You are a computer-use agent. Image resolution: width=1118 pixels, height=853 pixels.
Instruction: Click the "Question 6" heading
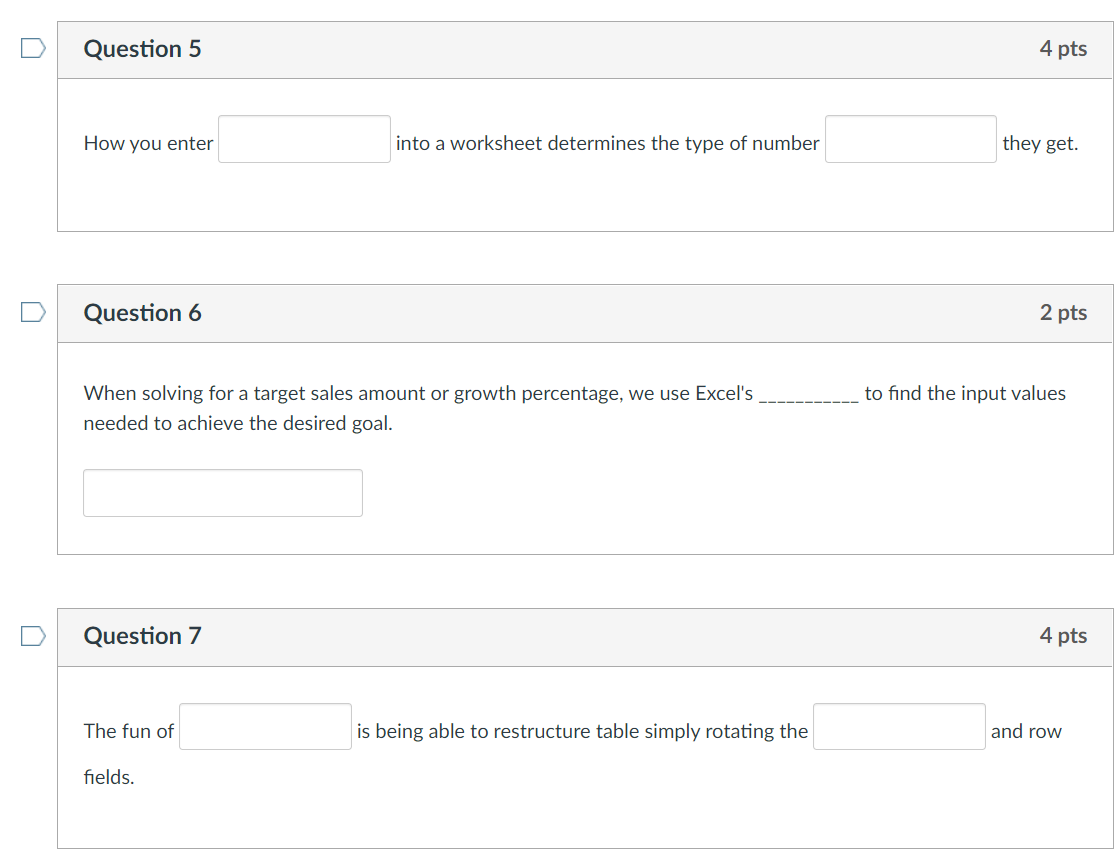143,312
